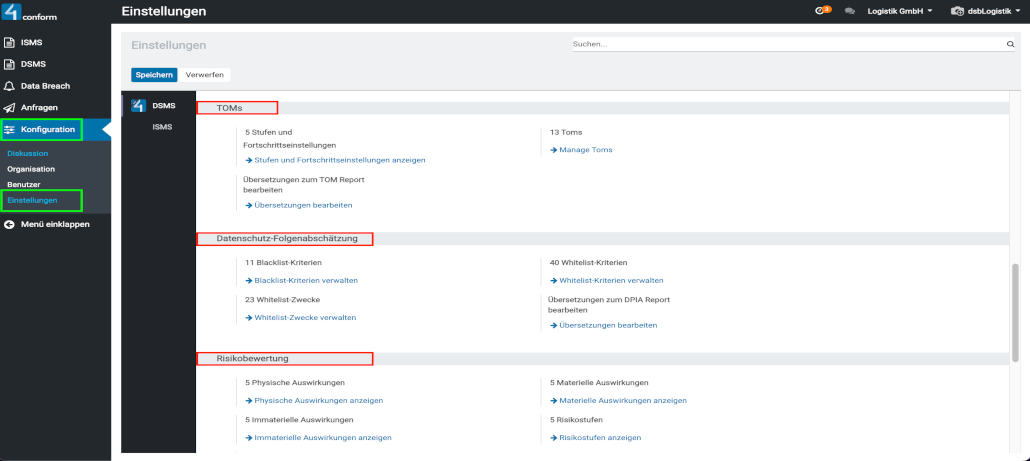The image size is (1030, 461).
Task: Open the Logistik GmbH organization dropdown
Action: (x=900, y=11)
